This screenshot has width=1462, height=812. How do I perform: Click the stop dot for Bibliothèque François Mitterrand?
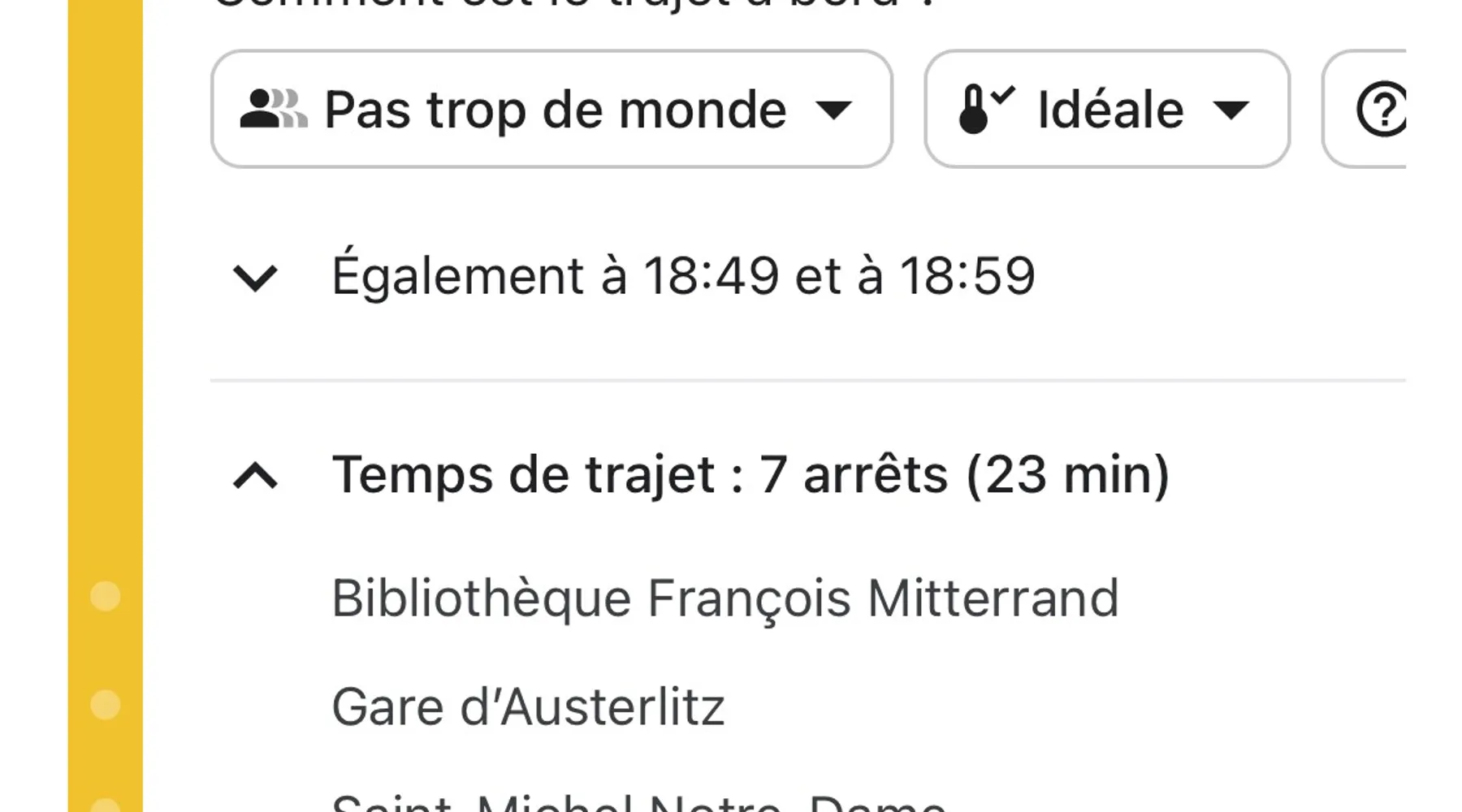click(105, 596)
